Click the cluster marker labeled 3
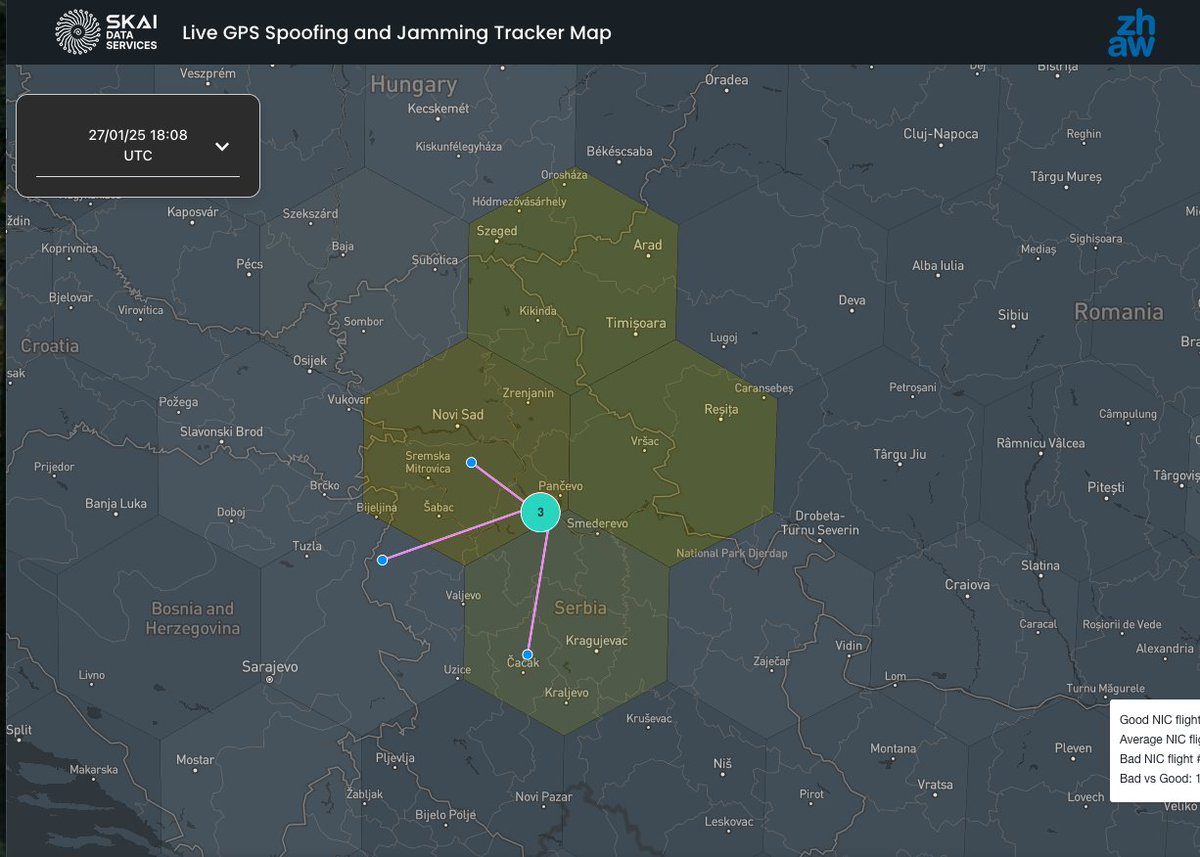The image size is (1200, 857). (541, 512)
